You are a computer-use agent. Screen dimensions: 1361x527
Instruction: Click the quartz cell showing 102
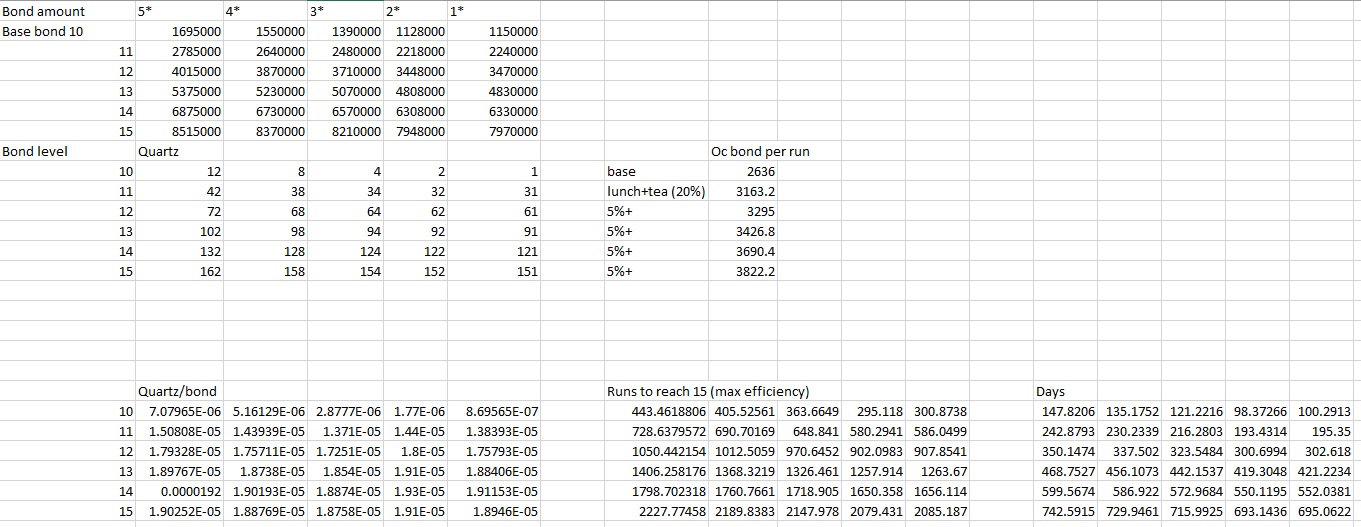pos(179,231)
